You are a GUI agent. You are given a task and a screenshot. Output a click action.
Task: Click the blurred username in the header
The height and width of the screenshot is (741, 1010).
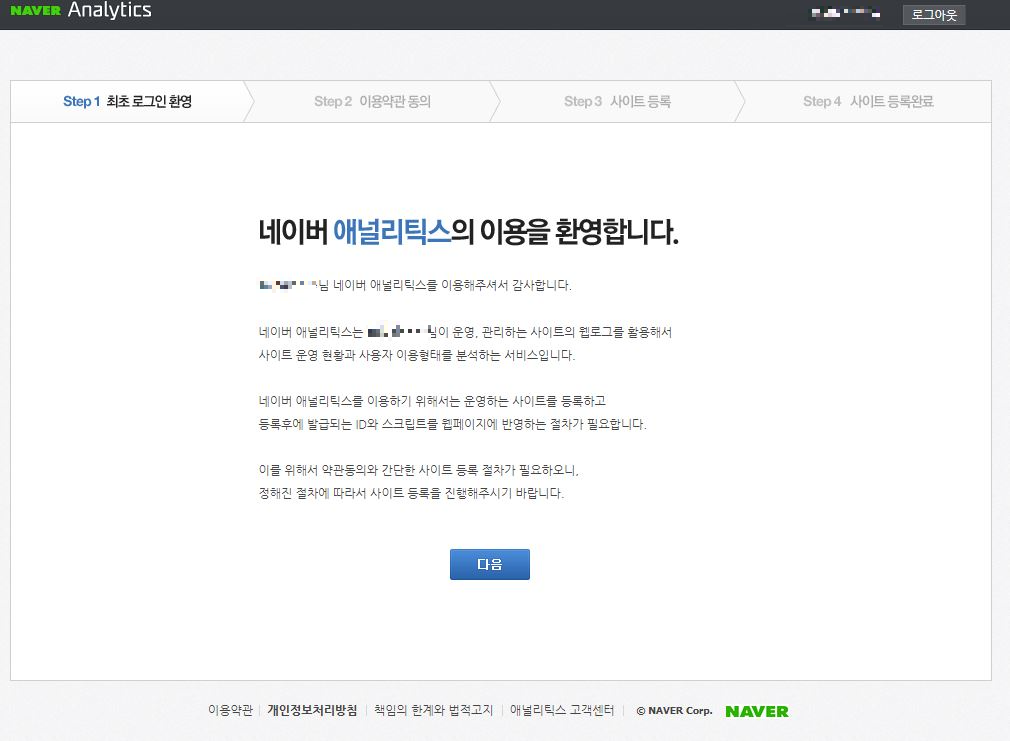click(x=846, y=13)
